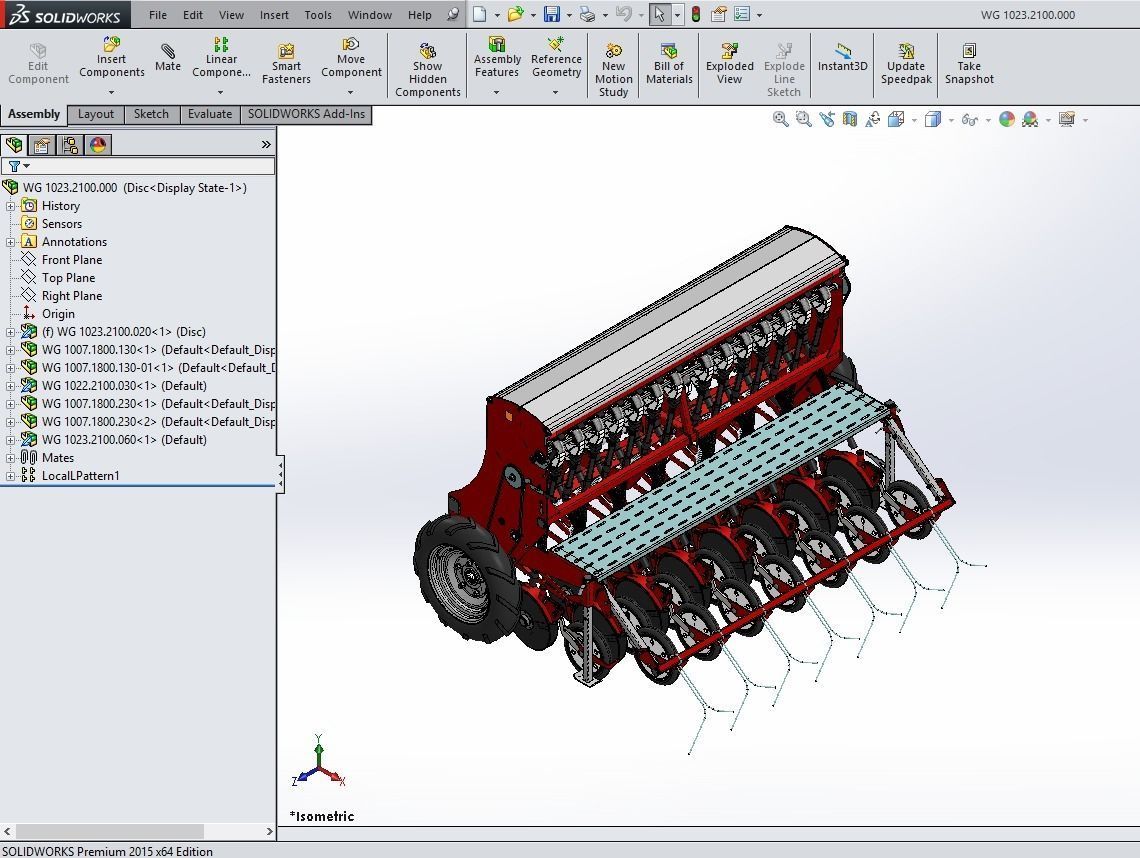The width and height of the screenshot is (1140, 858).
Task: Expand the Annotations node
Action: point(10,242)
